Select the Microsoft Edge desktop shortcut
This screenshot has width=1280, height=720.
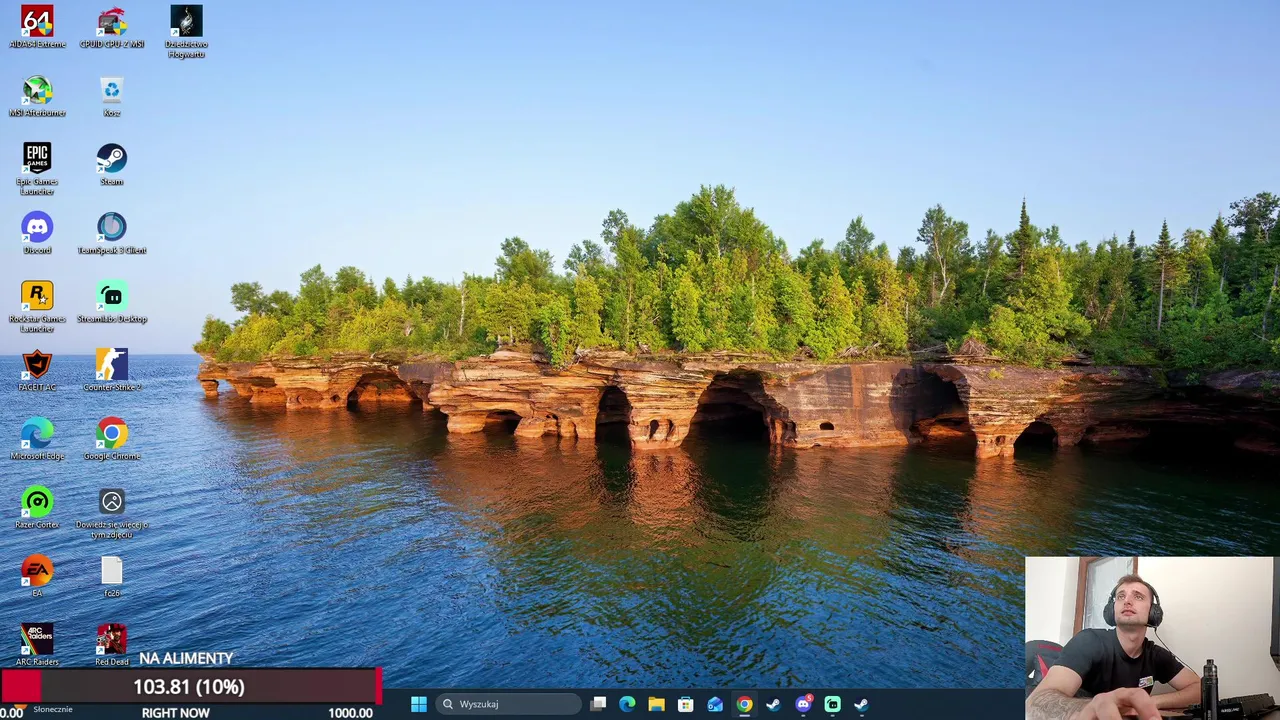click(37, 439)
